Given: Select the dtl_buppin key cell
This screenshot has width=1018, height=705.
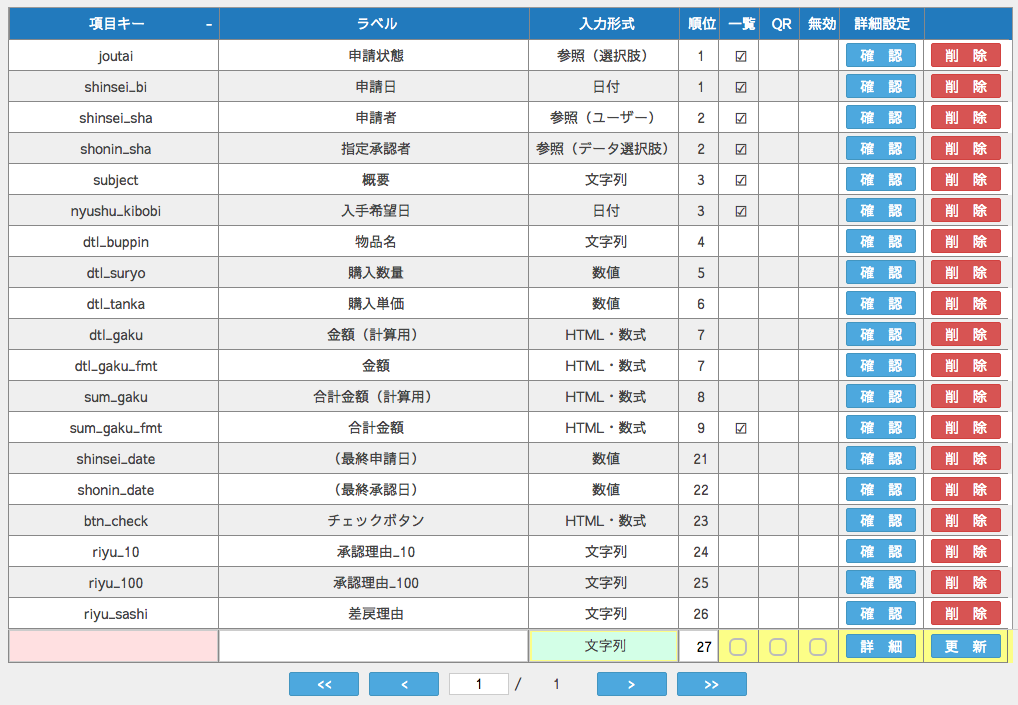Looking at the screenshot, I should click(x=114, y=241).
